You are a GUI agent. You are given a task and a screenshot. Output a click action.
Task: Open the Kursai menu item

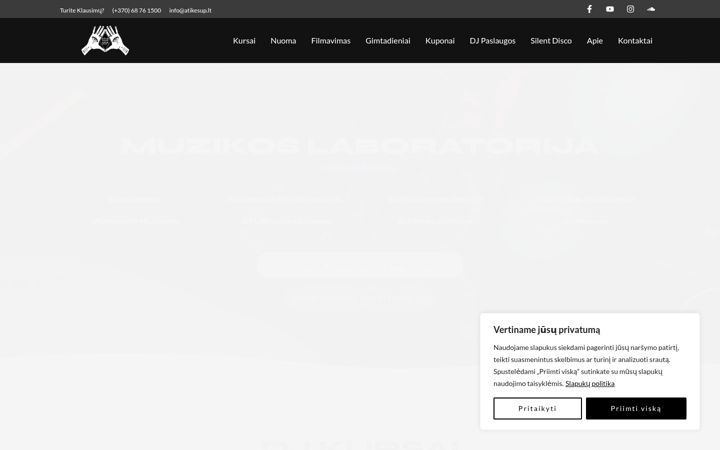click(244, 40)
